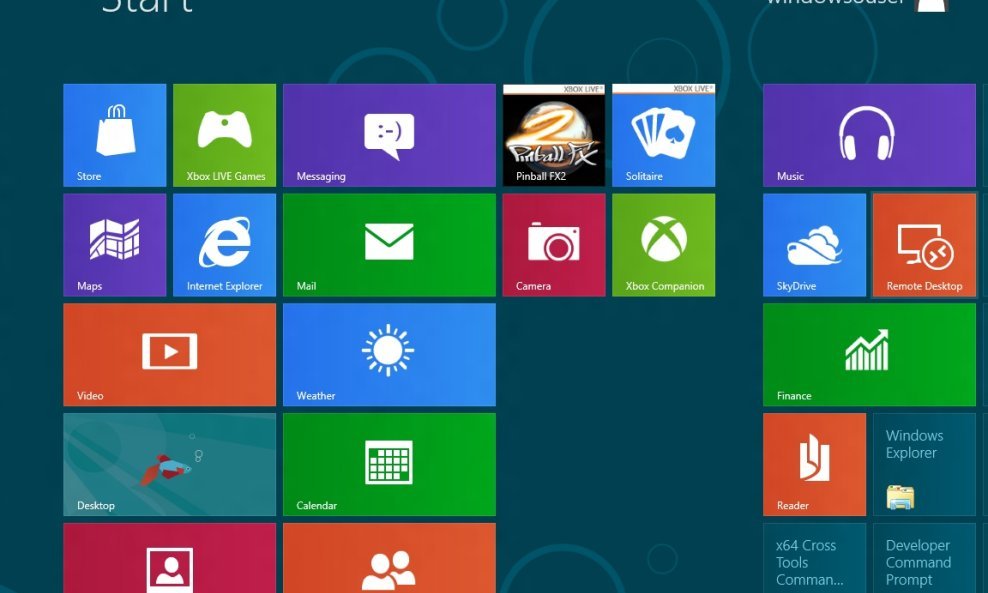Launch Pinball FX2 game tile
The image size is (988, 593).
click(x=554, y=136)
